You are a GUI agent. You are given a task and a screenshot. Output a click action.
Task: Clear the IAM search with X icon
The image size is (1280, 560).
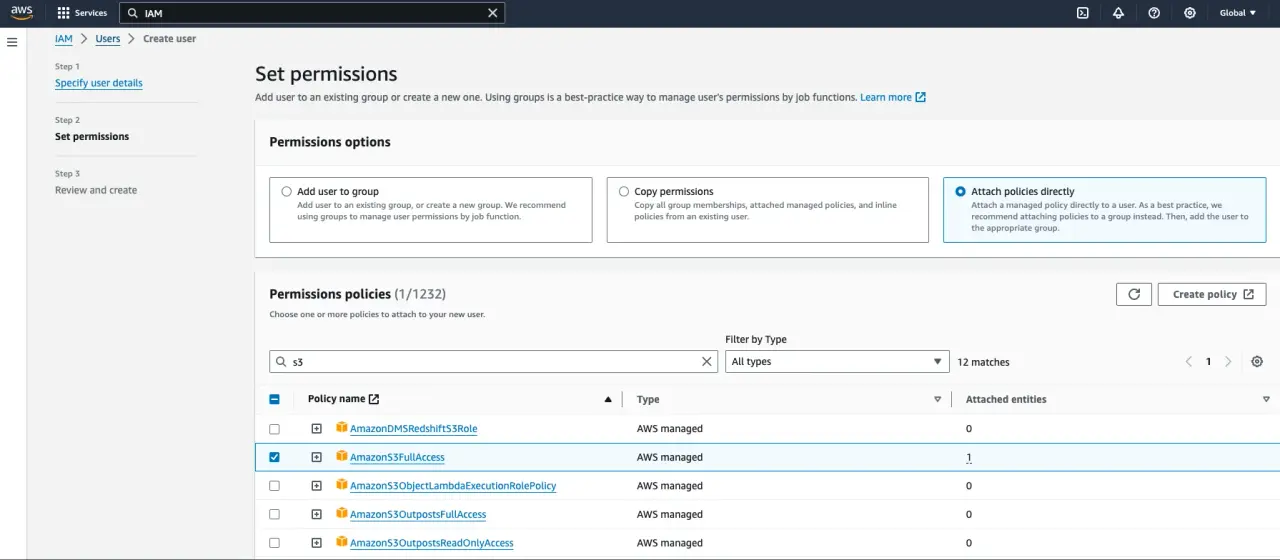coord(492,13)
